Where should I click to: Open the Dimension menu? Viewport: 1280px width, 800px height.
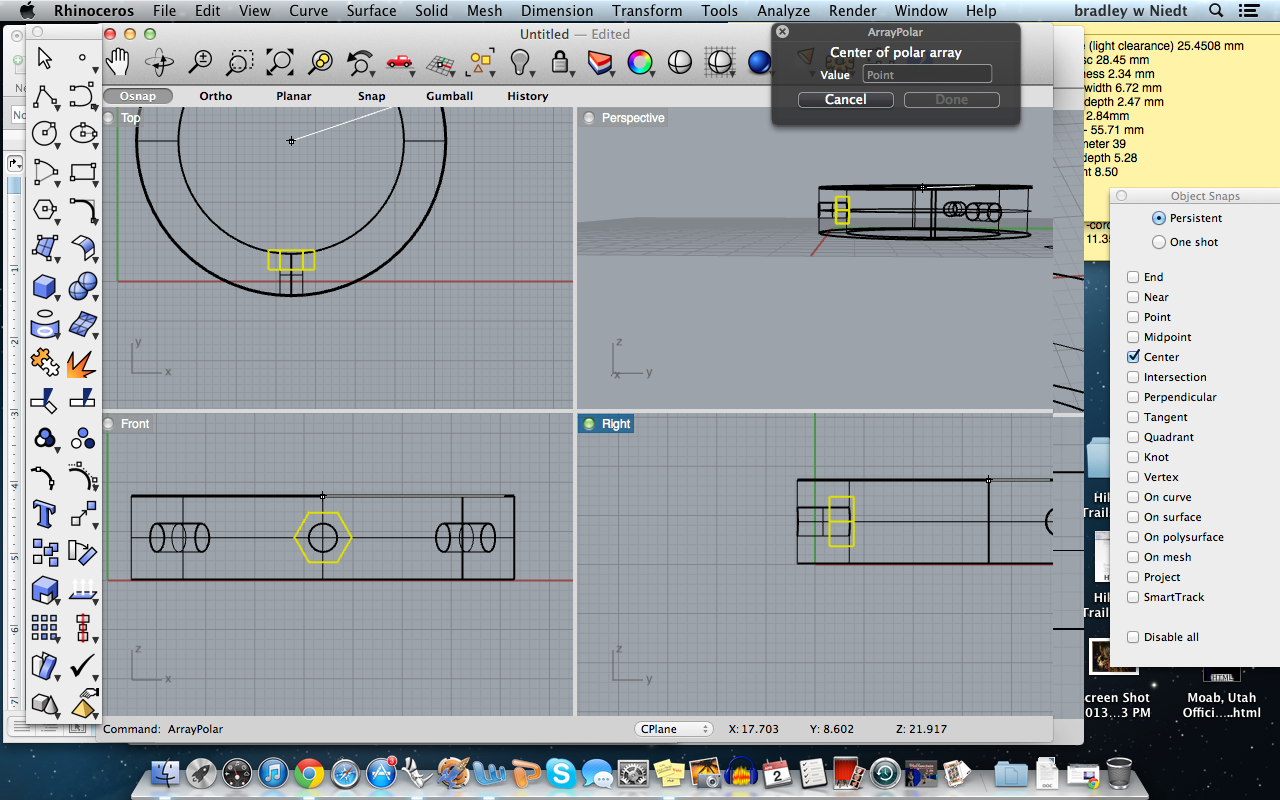pyautogui.click(x=557, y=11)
